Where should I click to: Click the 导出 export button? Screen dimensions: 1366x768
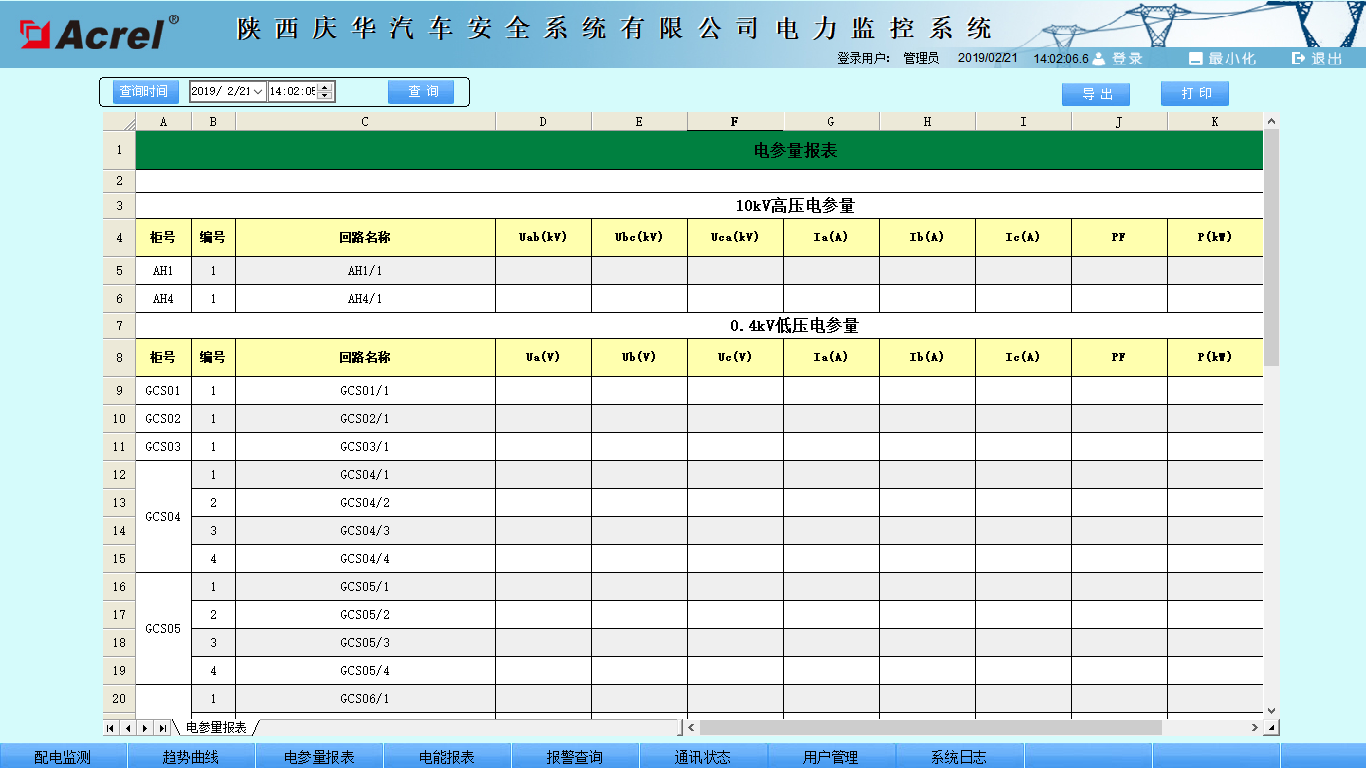coord(1096,94)
